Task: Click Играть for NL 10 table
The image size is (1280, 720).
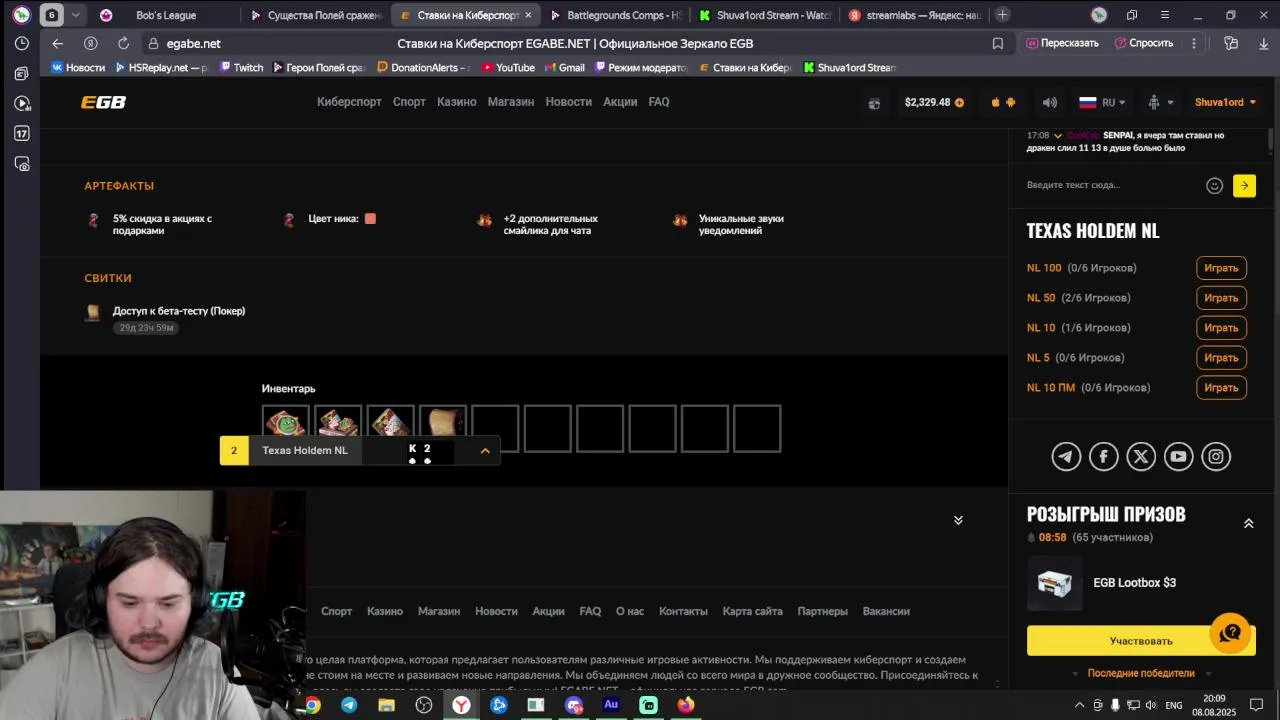Action: 1221,328
